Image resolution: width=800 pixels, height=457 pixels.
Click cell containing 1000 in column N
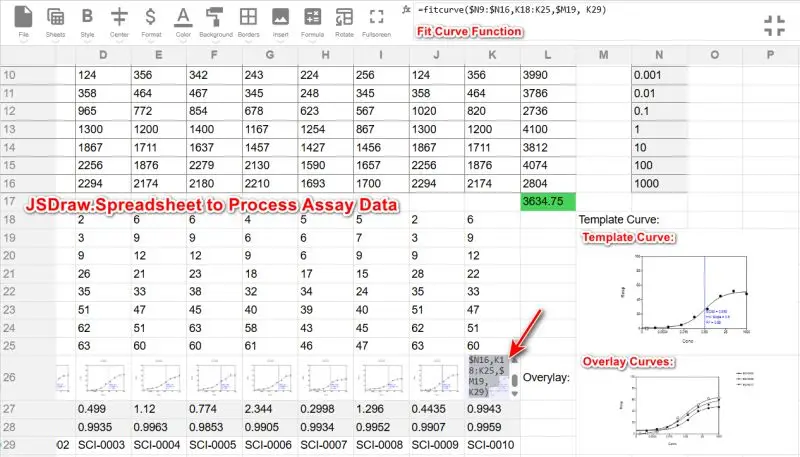pyautogui.click(x=659, y=184)
